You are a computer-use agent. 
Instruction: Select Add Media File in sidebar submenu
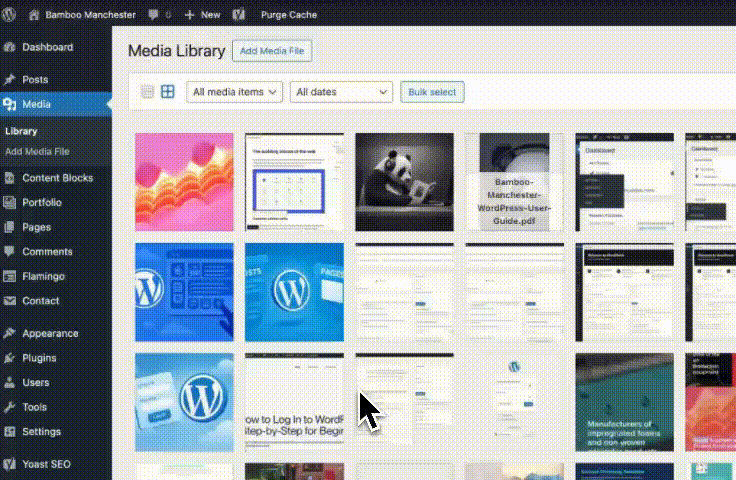pos(37,152)
